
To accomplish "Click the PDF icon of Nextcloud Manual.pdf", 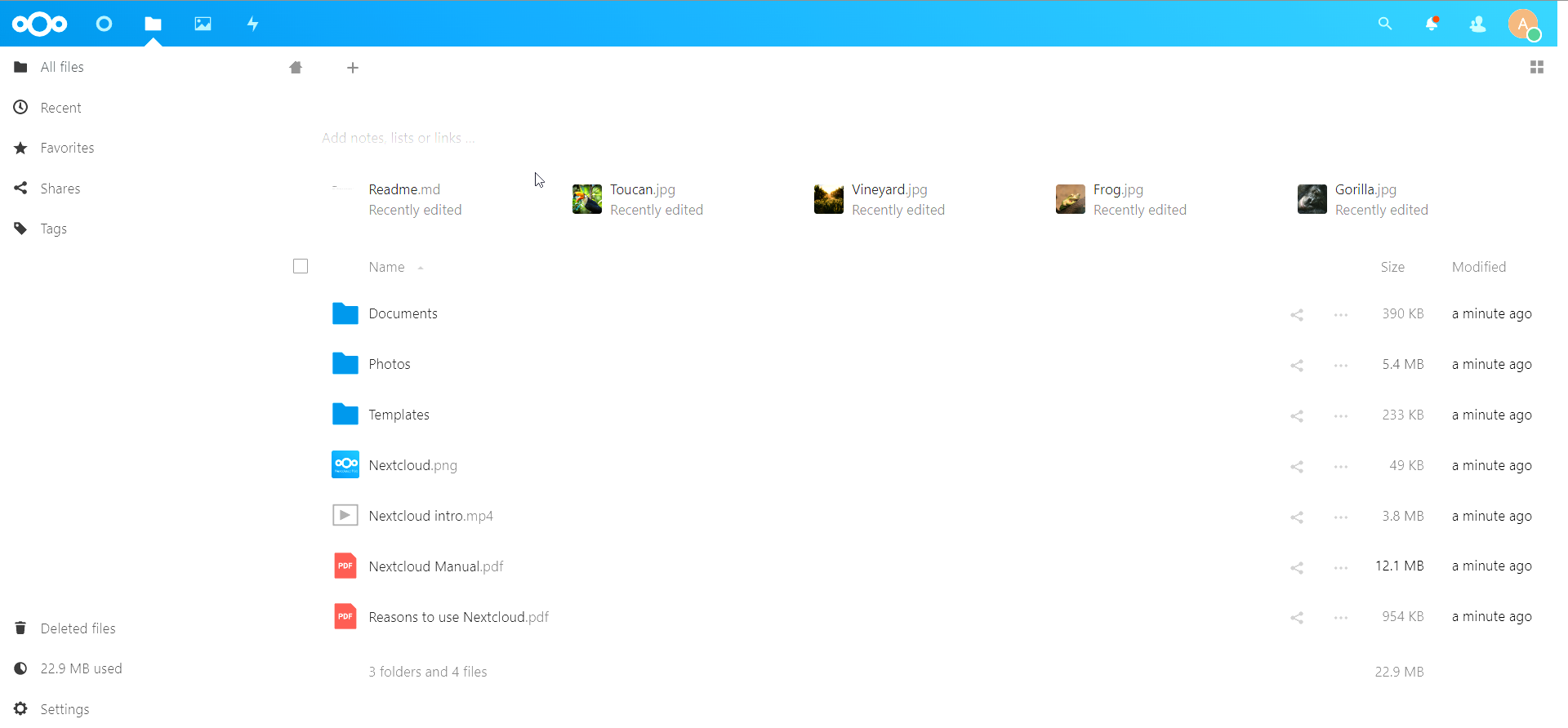I will click(345, 566).
